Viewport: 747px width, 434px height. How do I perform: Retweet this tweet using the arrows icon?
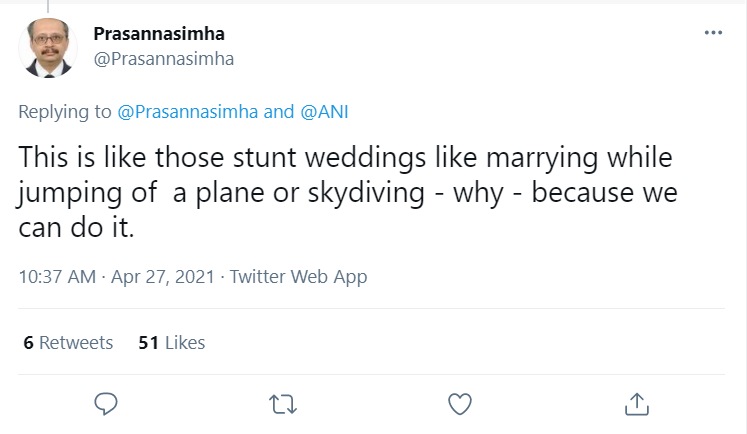click(283, 403)
